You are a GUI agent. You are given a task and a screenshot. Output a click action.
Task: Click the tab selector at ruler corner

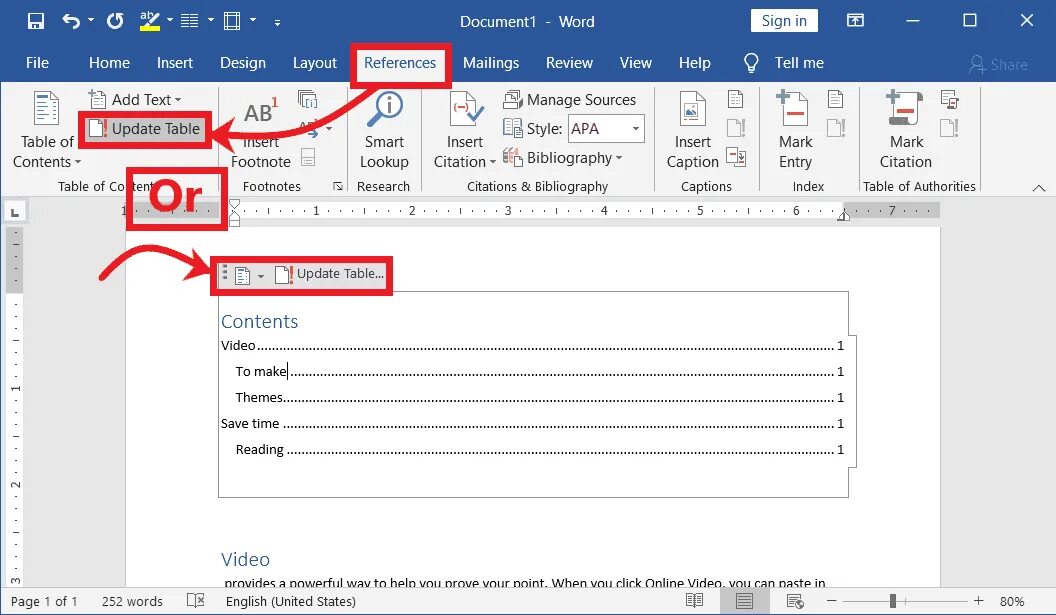click(x=15, y=212)
